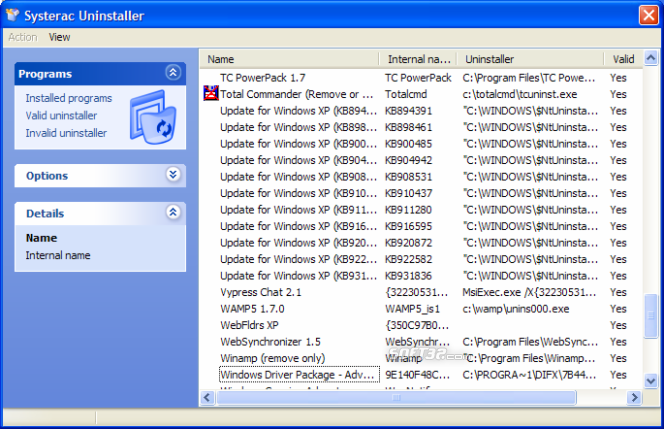Click Internal name label in Details
Viewport: 664px width, 429px height.
pos(58,255)
